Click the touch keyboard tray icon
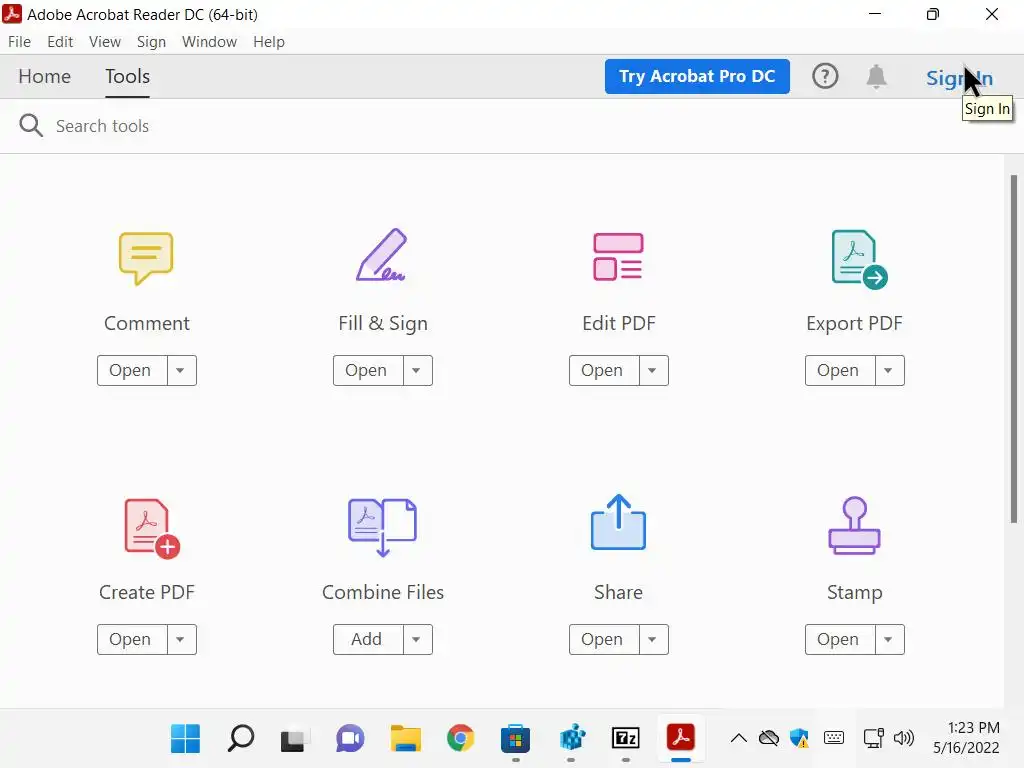 834,738
